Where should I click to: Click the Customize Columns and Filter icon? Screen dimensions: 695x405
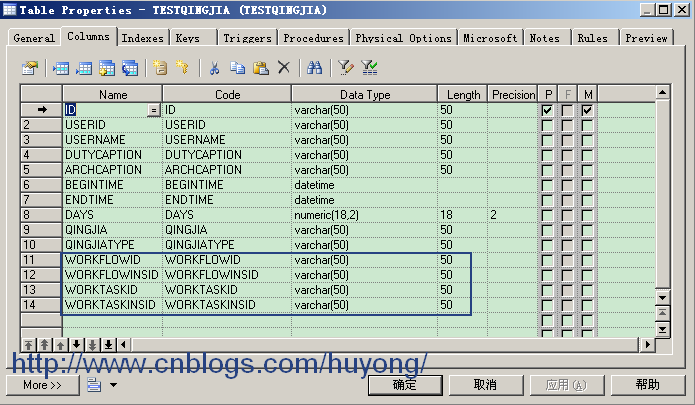(x=346, y=68)
